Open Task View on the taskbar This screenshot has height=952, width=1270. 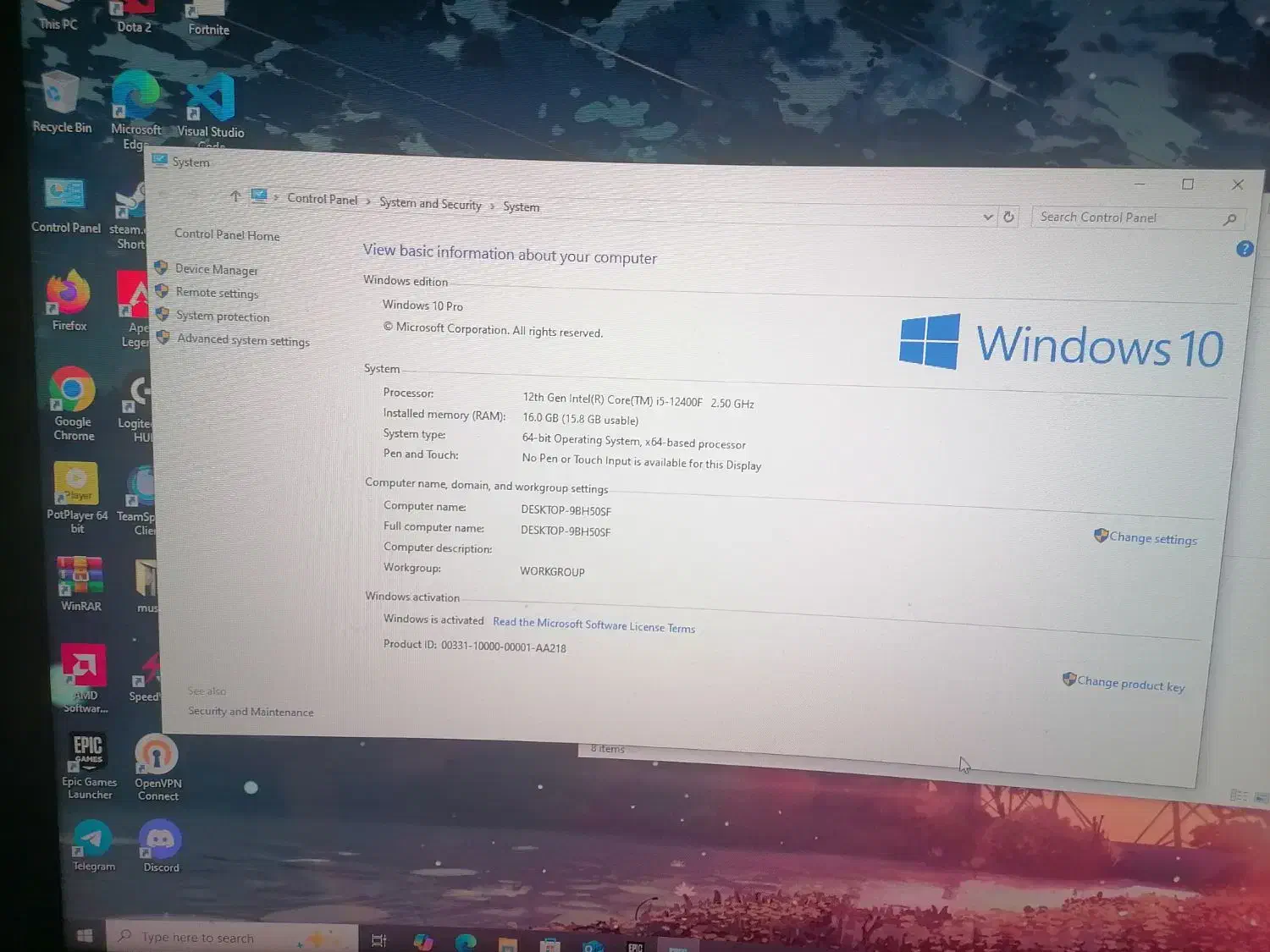coord(378,940)
